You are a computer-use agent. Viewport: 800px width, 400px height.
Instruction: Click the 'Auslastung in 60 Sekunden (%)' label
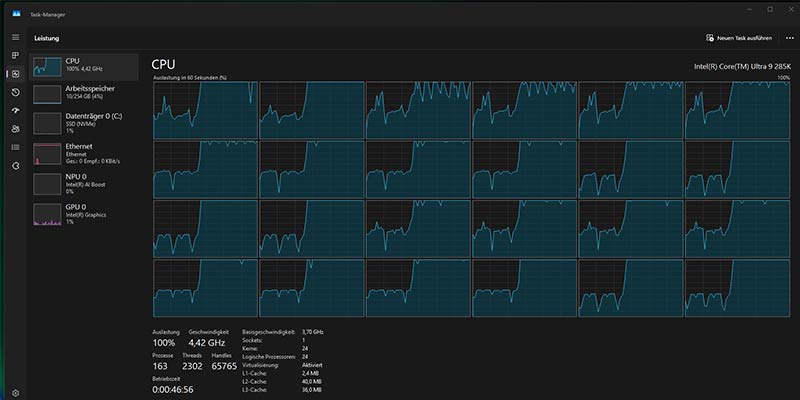(x=190, y=78)
